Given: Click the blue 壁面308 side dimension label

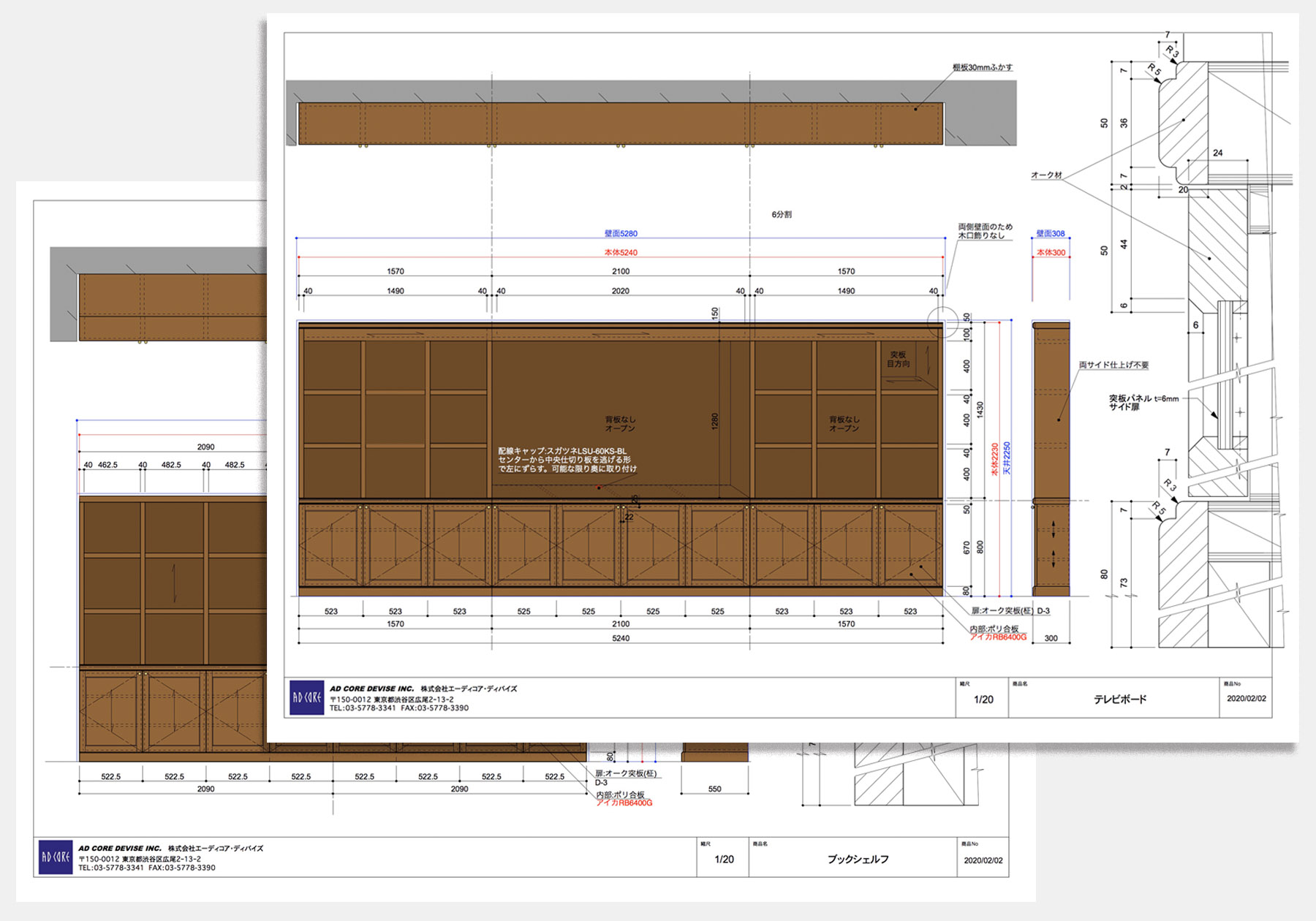Looking at the screenshot, I should coord(1050,234).
